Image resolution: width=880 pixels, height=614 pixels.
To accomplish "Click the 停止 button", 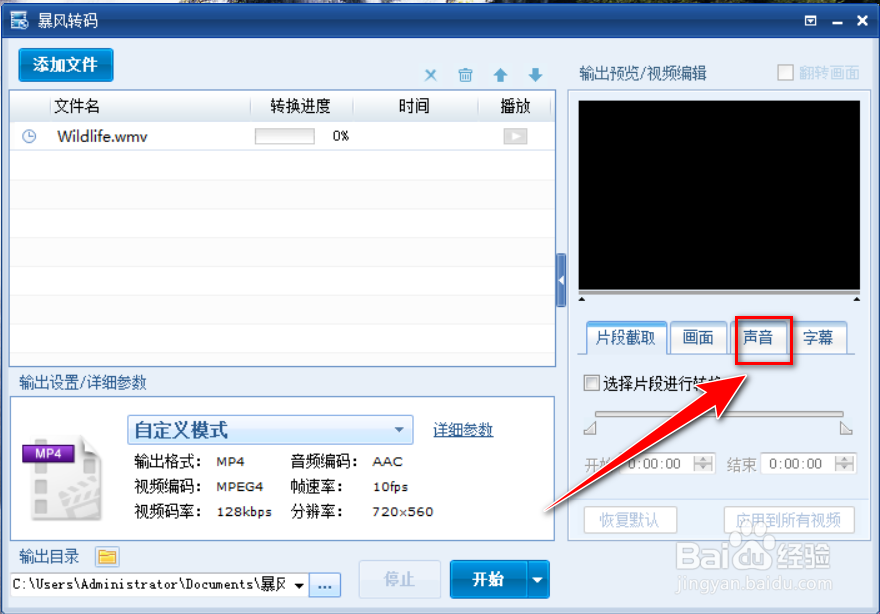I will pyautogui.click(x=400, y=579).
